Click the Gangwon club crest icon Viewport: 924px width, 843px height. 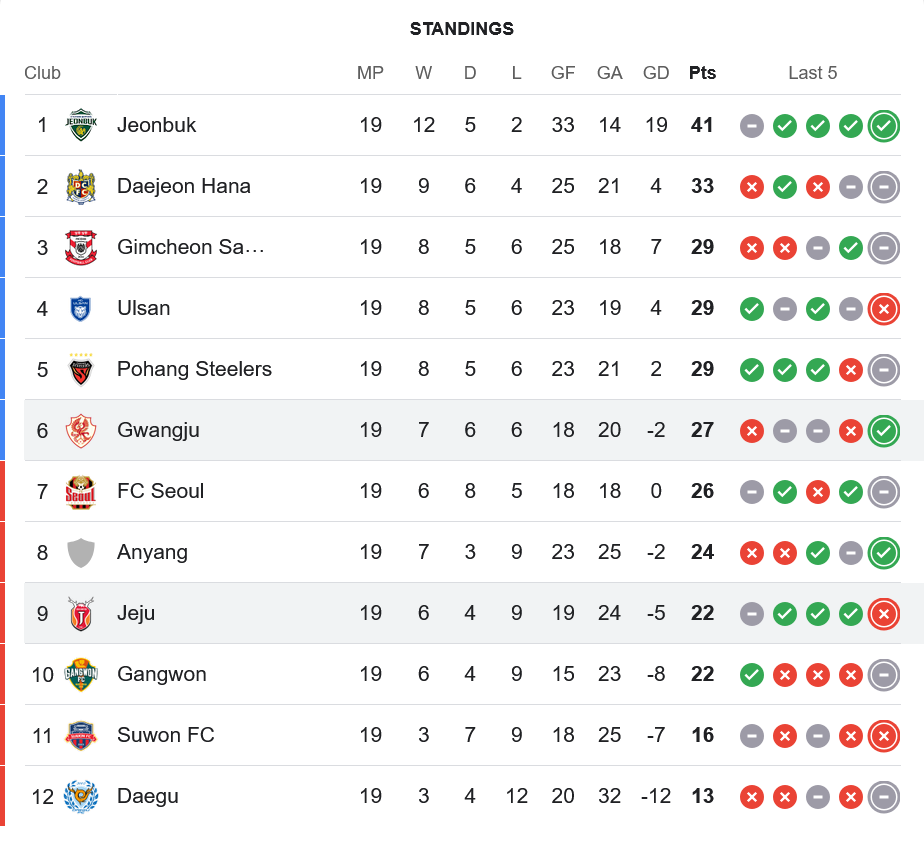[x=80, y=674]
